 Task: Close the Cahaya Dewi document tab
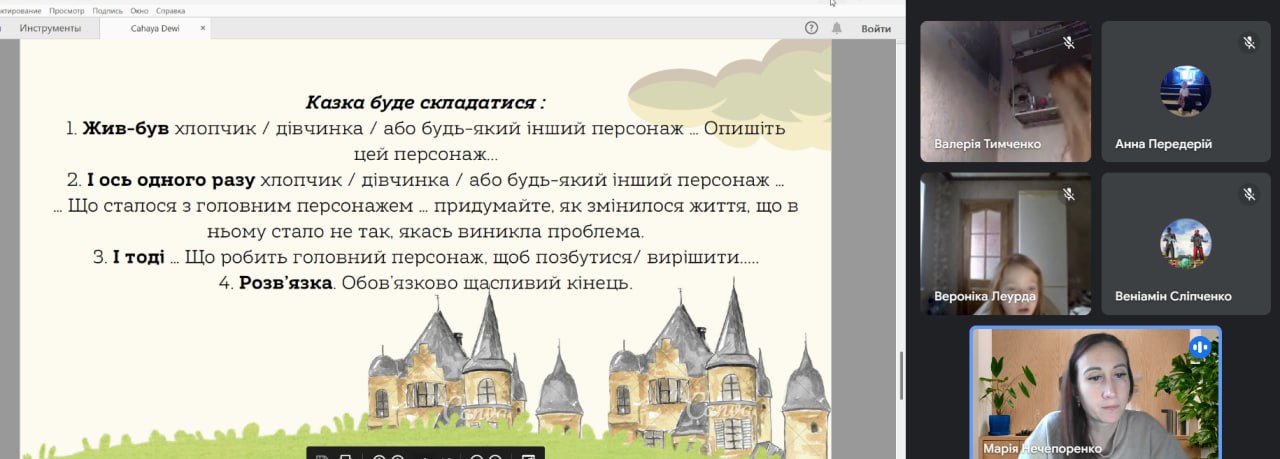203,28
